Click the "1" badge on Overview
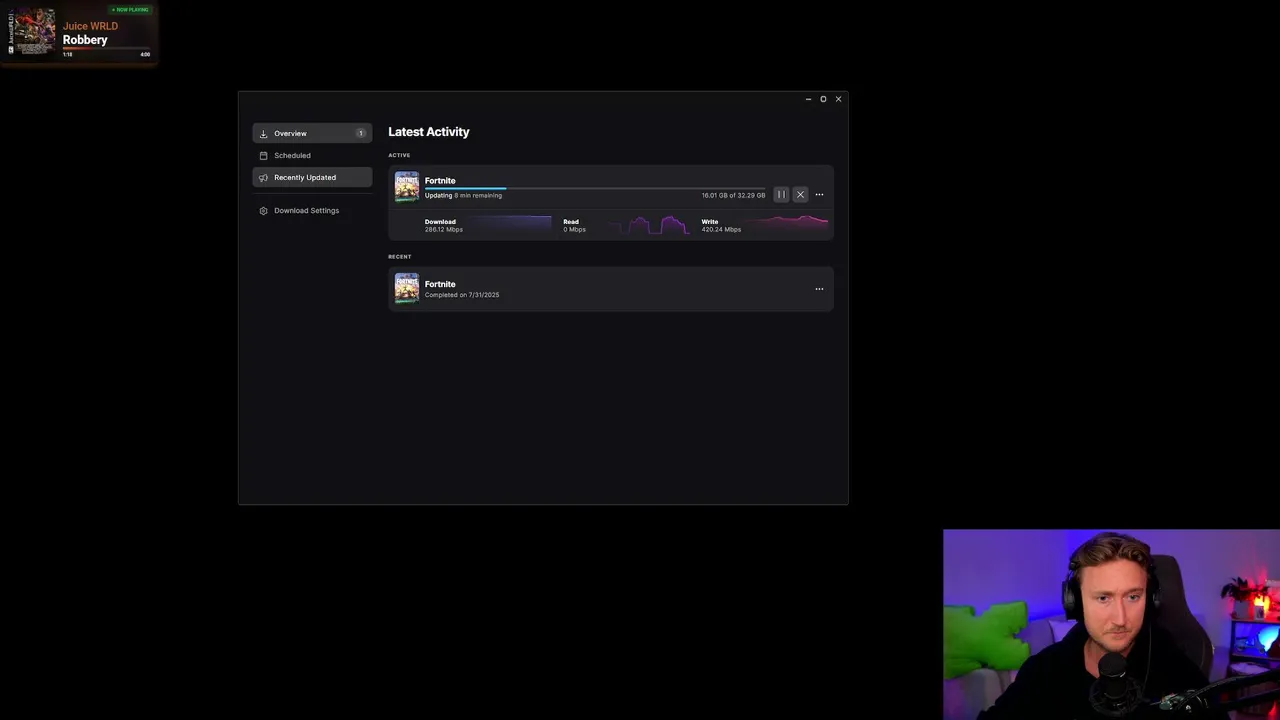The width and height of the screenshot is (1280, 720). pos(361,133)
